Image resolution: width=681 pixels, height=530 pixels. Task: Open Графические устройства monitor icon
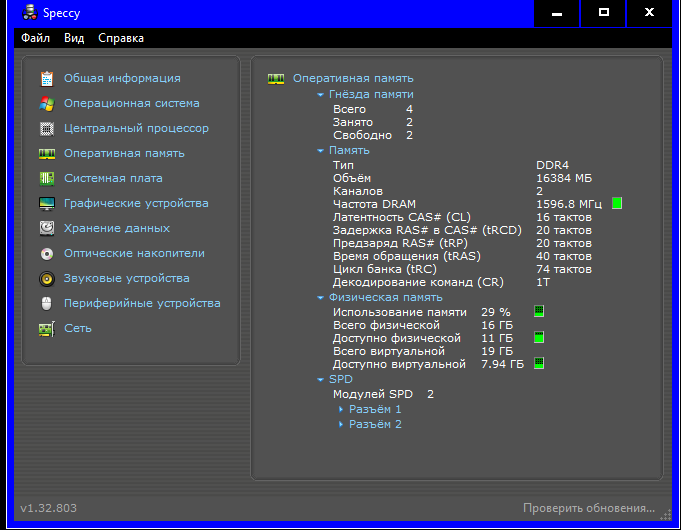click(x=46, y=203)
